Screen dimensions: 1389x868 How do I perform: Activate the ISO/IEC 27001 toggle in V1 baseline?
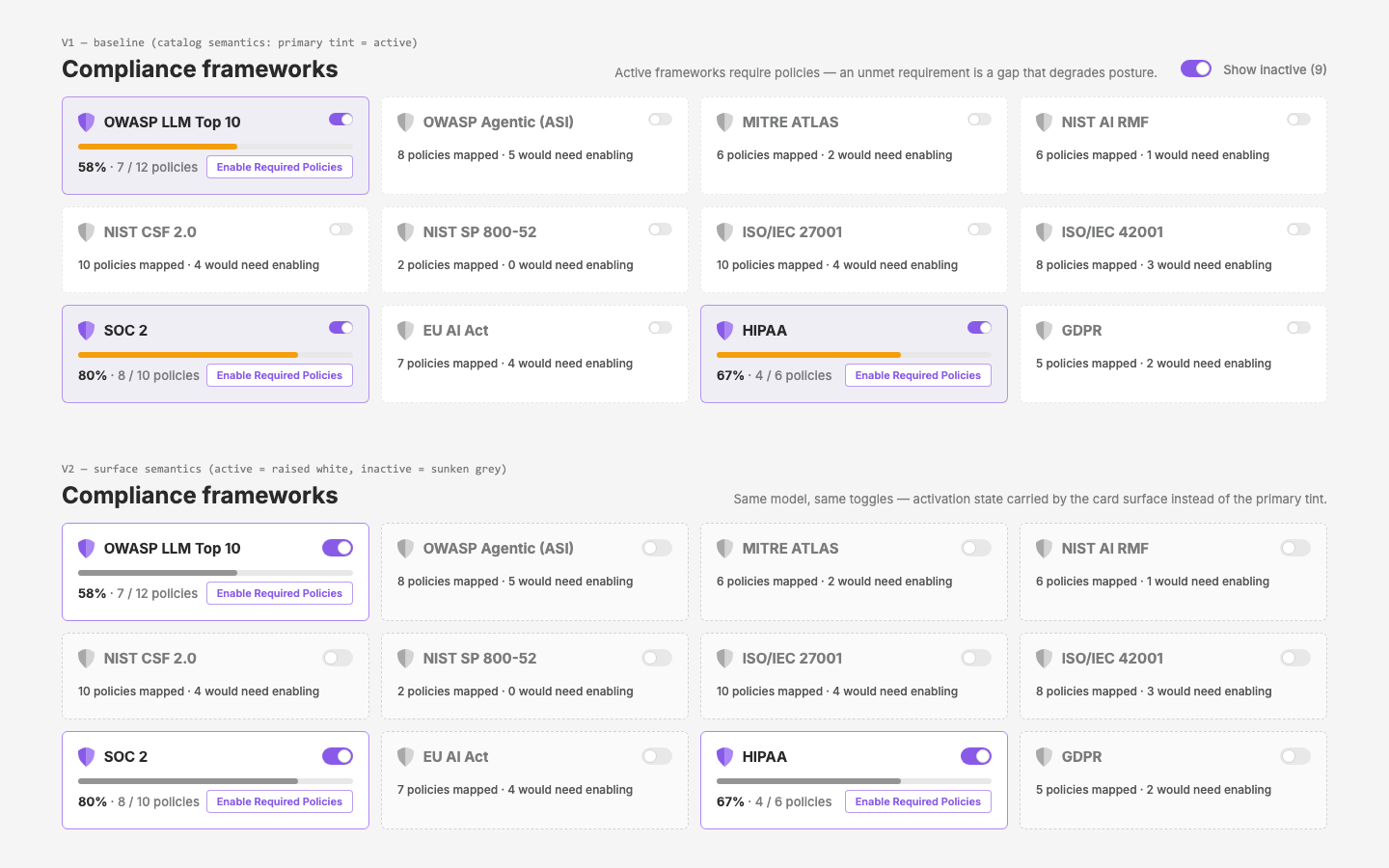pos(979,230)
